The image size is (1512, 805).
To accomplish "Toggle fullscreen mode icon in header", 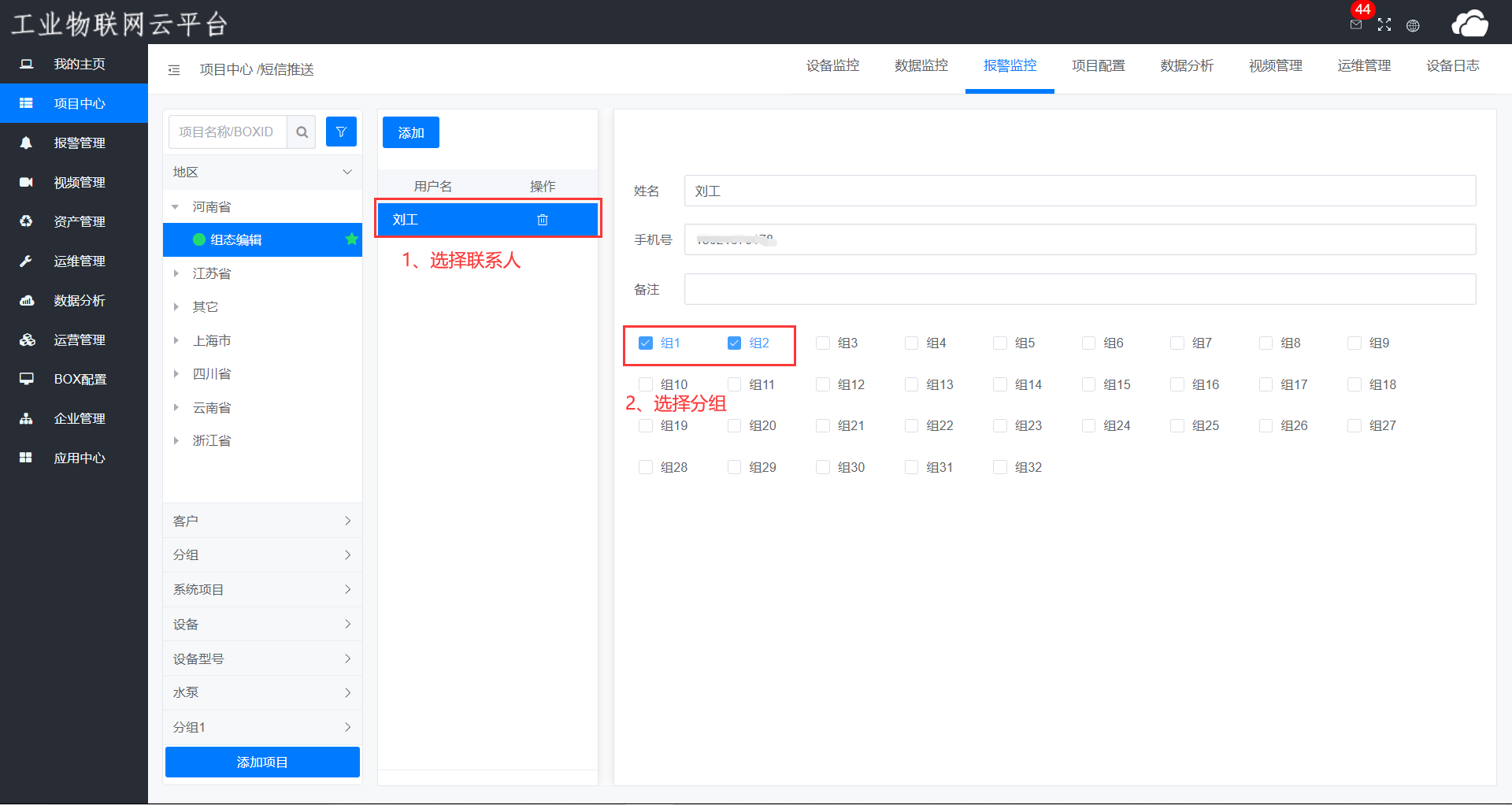I will click(x=1384, y=25).
